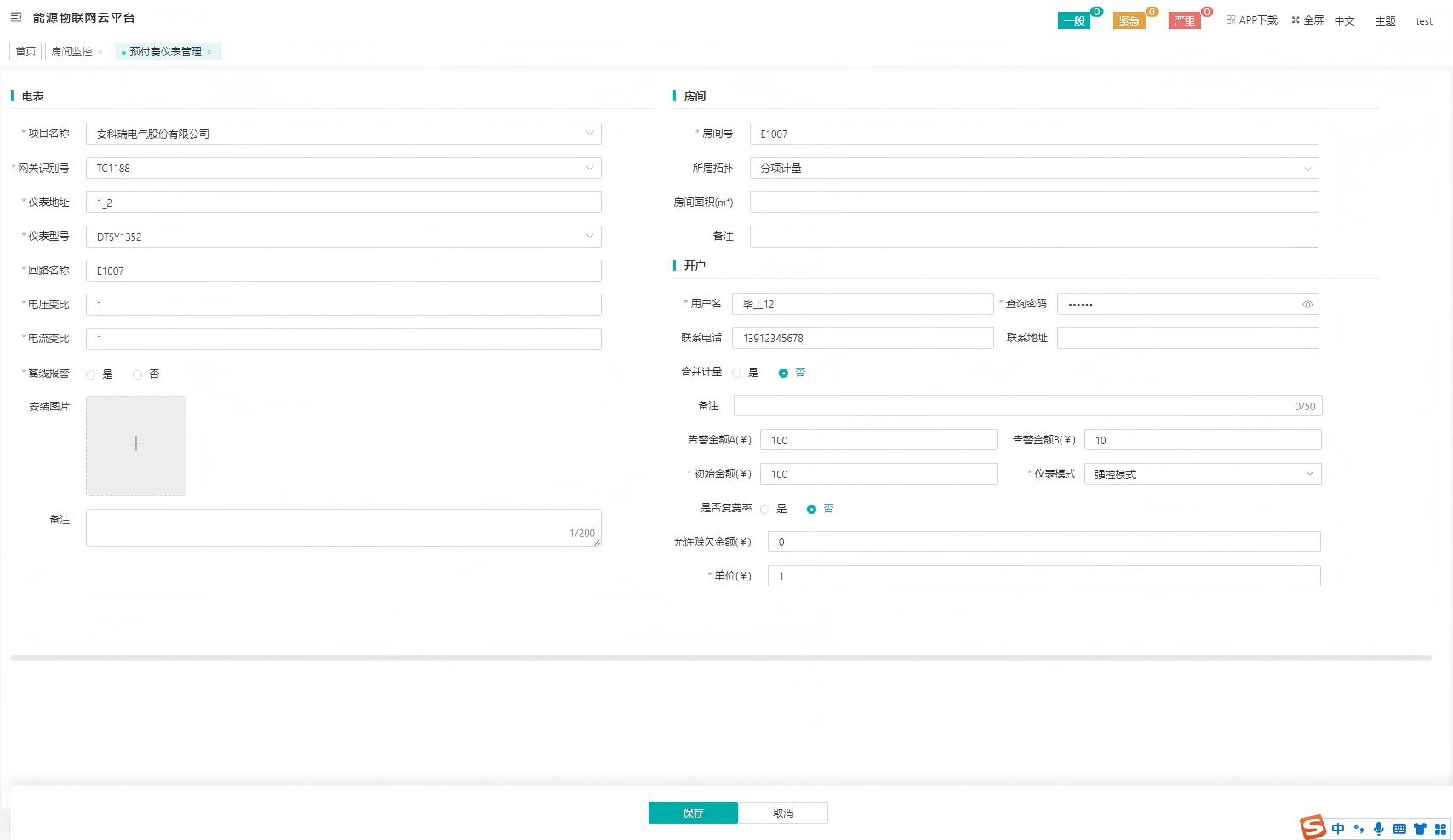
Task: Show the 查询密码 password with eye icon
Action: pos(1307,304)
